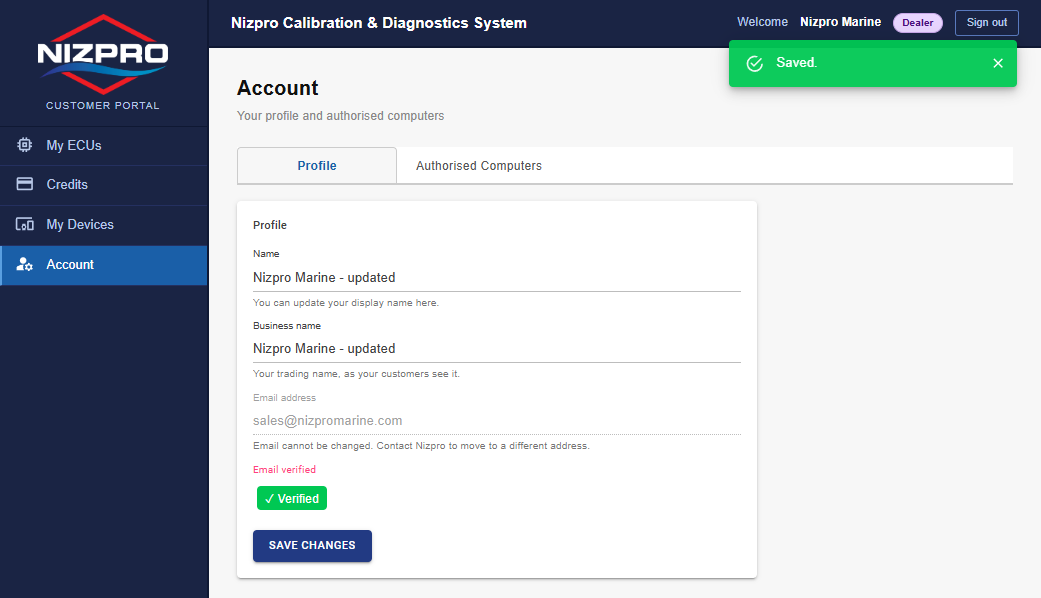Click the 'Email verified' label
Image resolution: width=1041 pixels, height=598 pixels.
284,469
